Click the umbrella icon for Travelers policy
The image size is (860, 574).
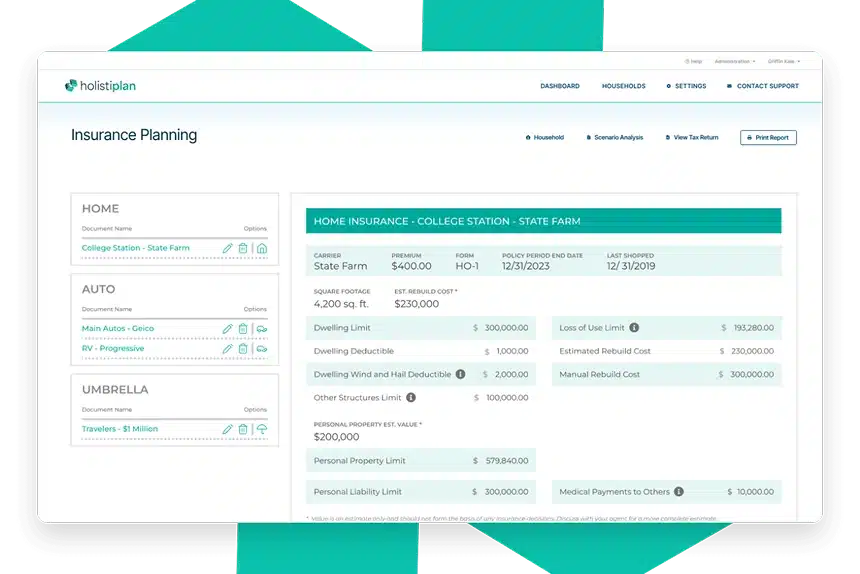[x=261, y=429]
